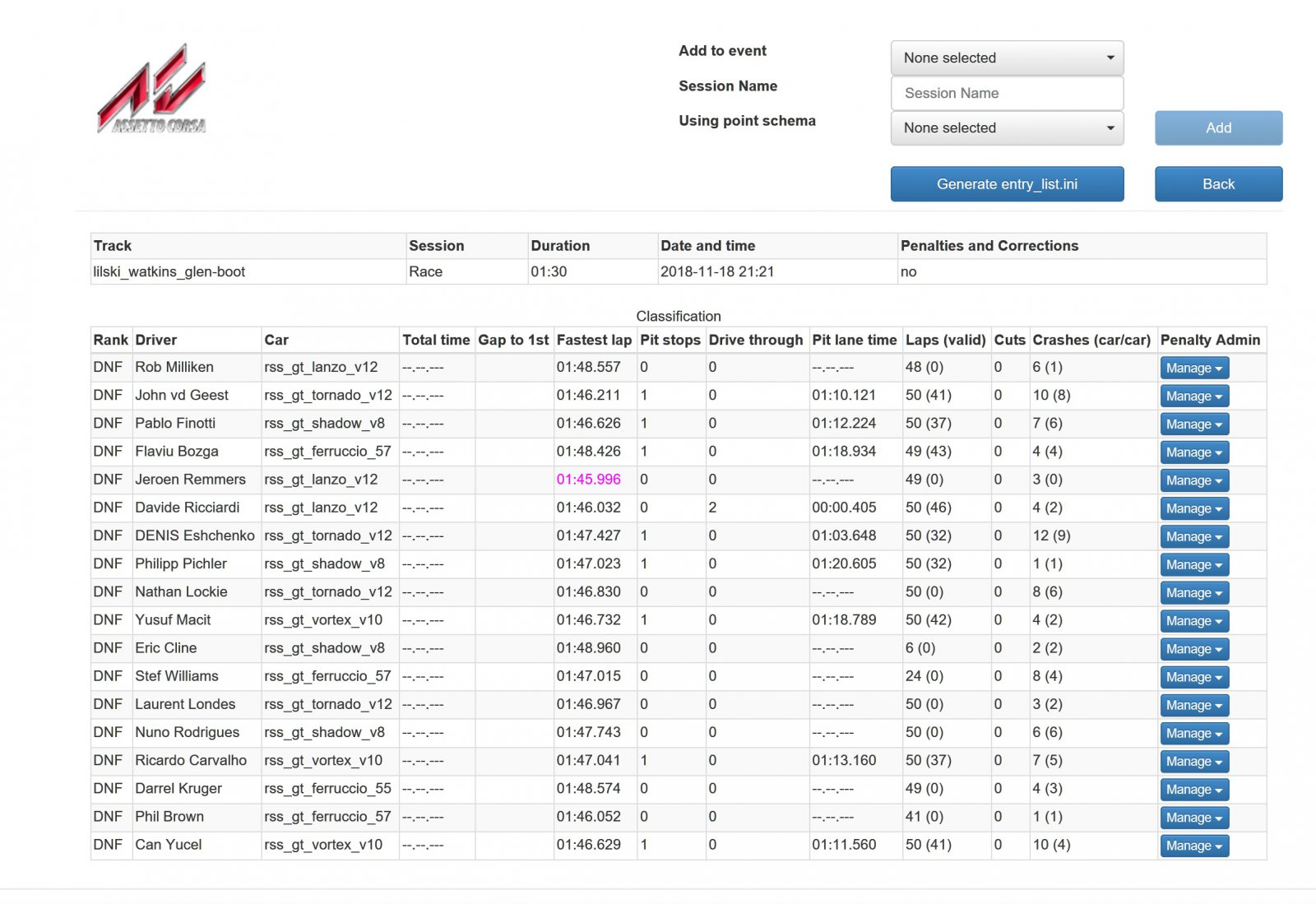
Task: Open Manage menu for Eric Cline
Action: click(x=1193, y=649)
